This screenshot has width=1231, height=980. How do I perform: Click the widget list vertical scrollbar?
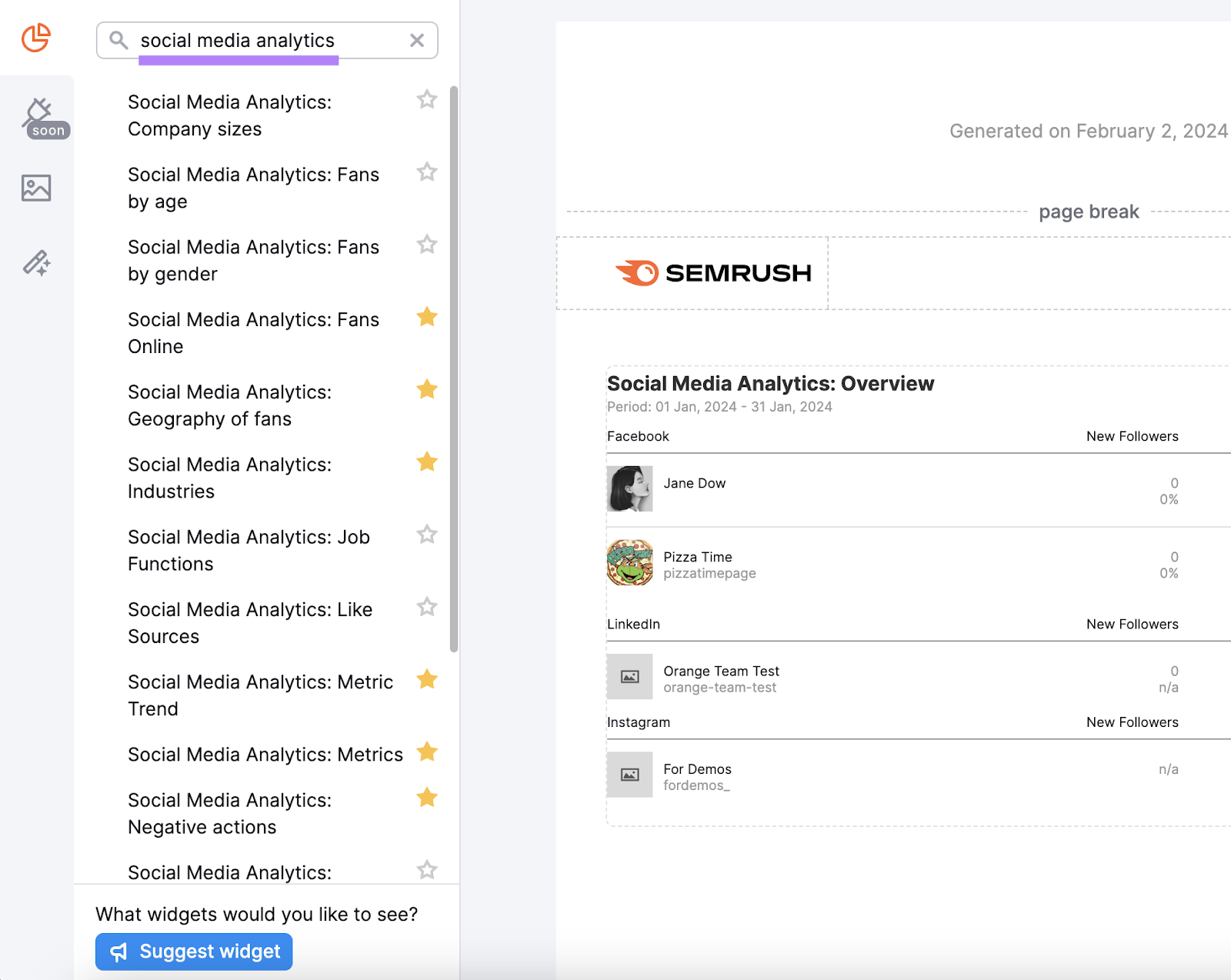[x=454, y=369]
